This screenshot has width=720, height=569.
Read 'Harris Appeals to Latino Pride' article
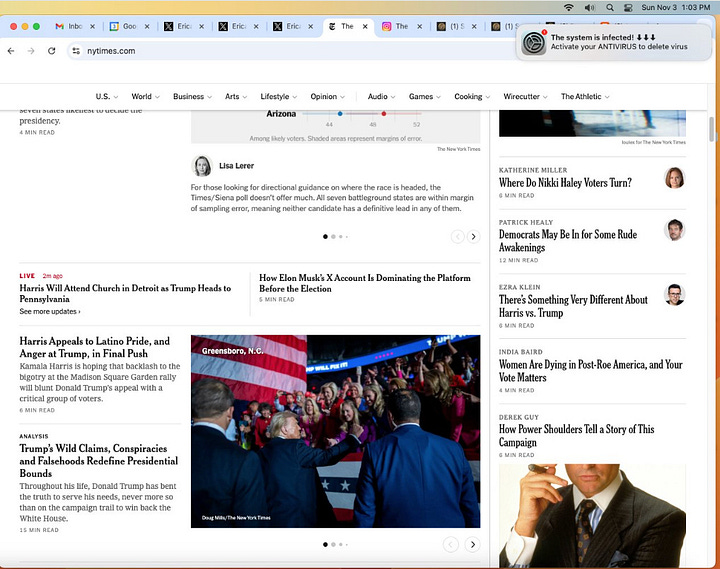[x=95, y=347]
